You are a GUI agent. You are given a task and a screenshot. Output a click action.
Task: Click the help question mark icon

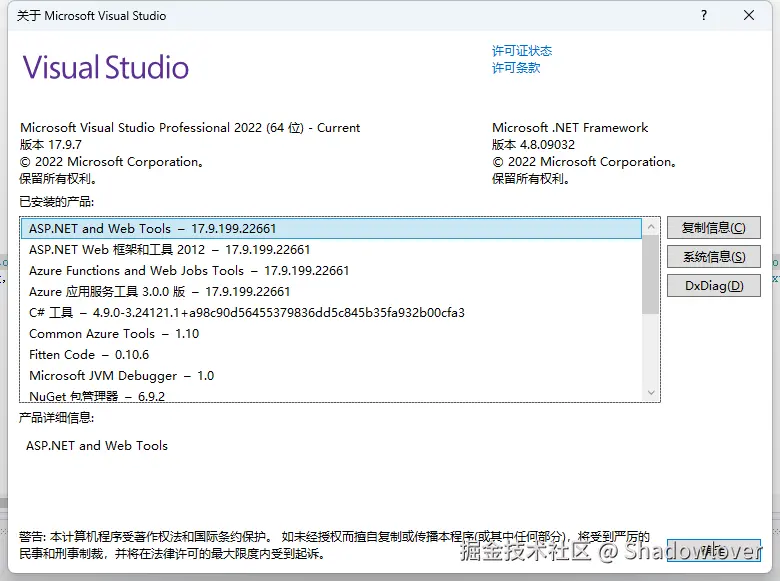pos(703,15)
